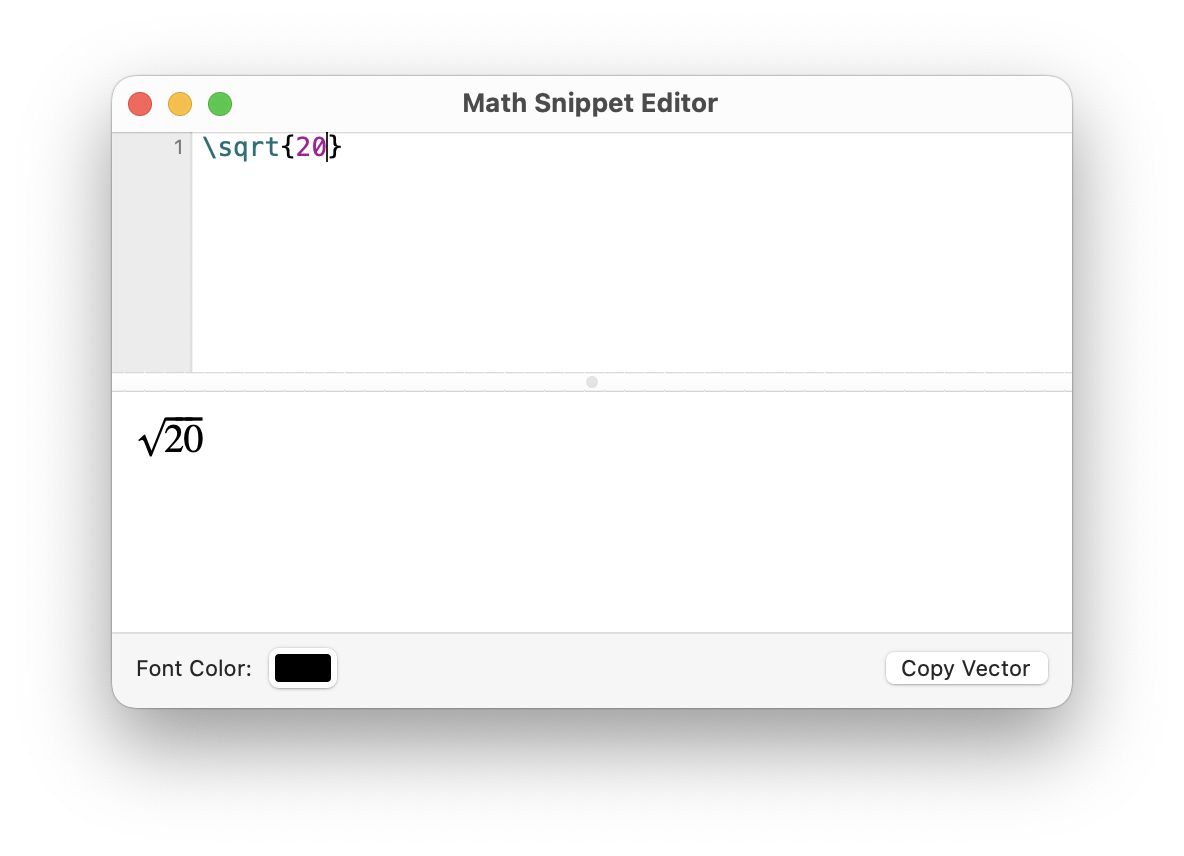
Task: Click the black color swatch next to Font Color
Action: point(303,668)
